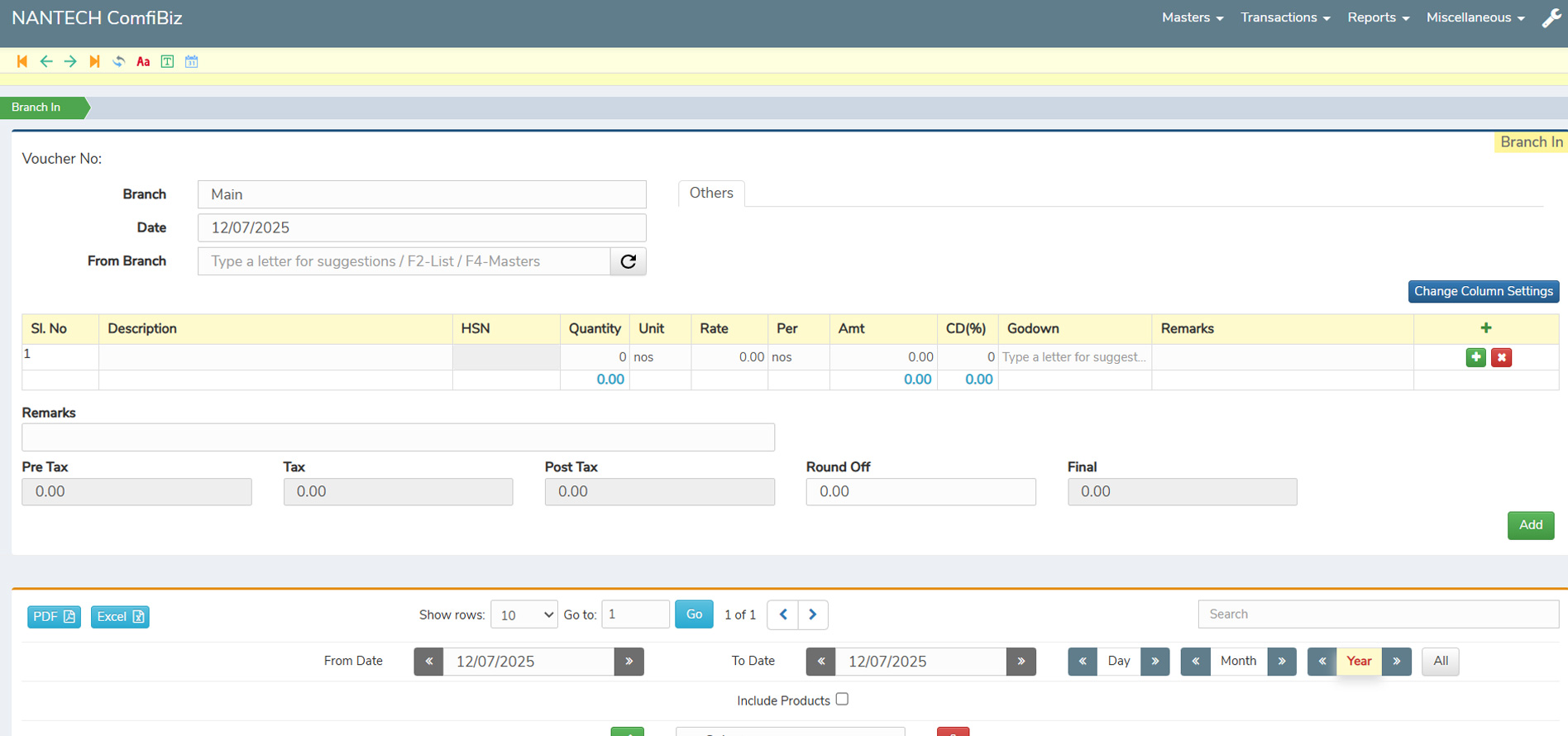Expand the Show rows dropdown
1568x736 pixels.
[523, 614]
